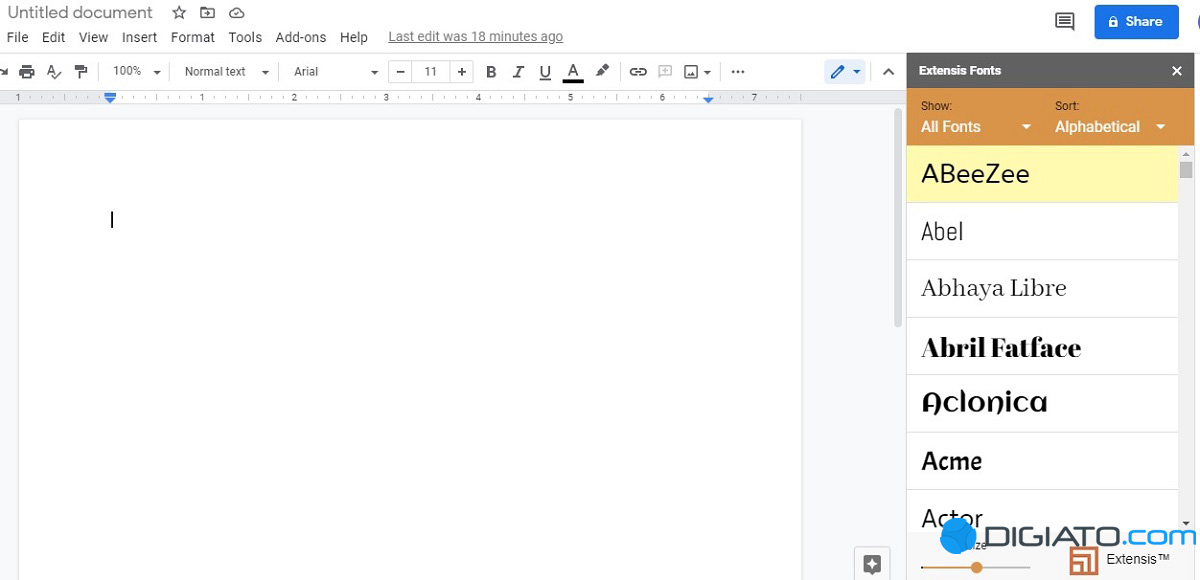
Task: Toggle italic formatting
Action: coord(518,72)
